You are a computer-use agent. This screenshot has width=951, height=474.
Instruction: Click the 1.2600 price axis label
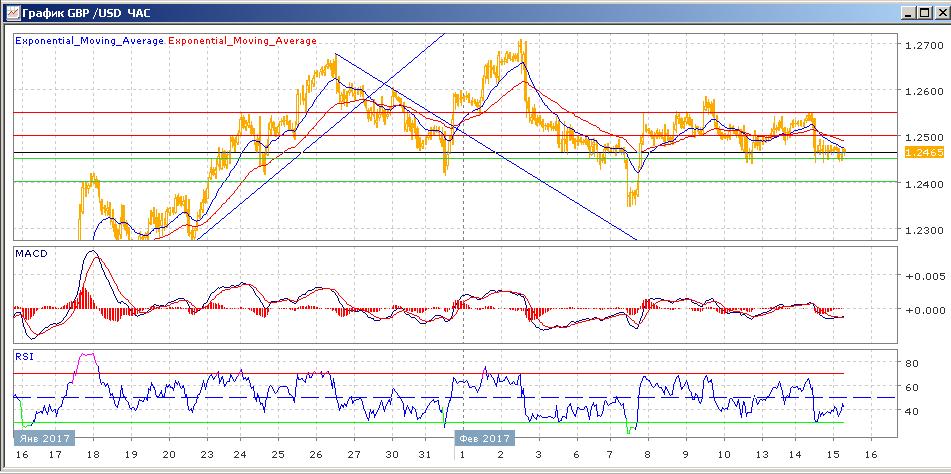(x=919, y=92)
